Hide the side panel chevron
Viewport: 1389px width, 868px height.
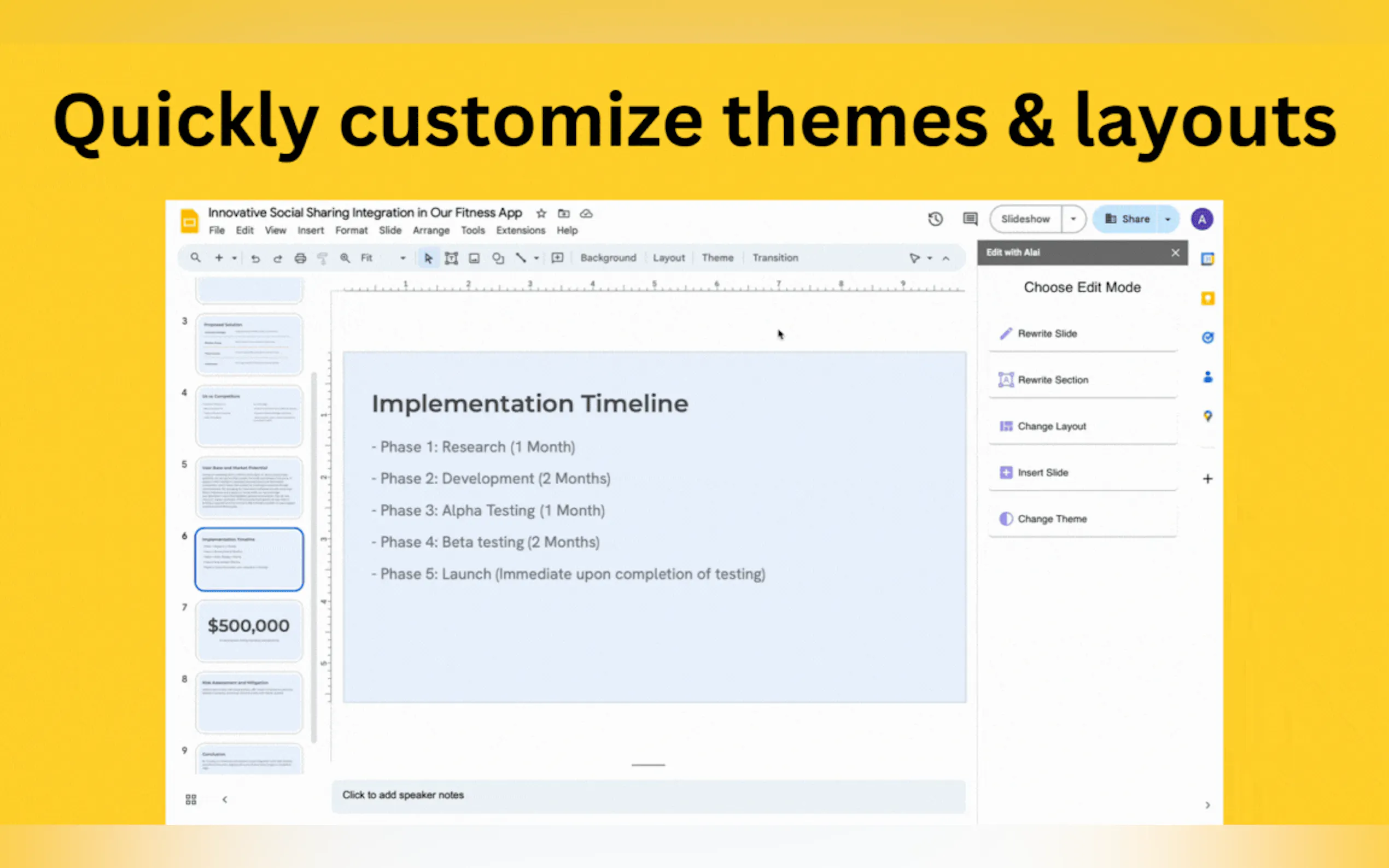click(1207, 805)
